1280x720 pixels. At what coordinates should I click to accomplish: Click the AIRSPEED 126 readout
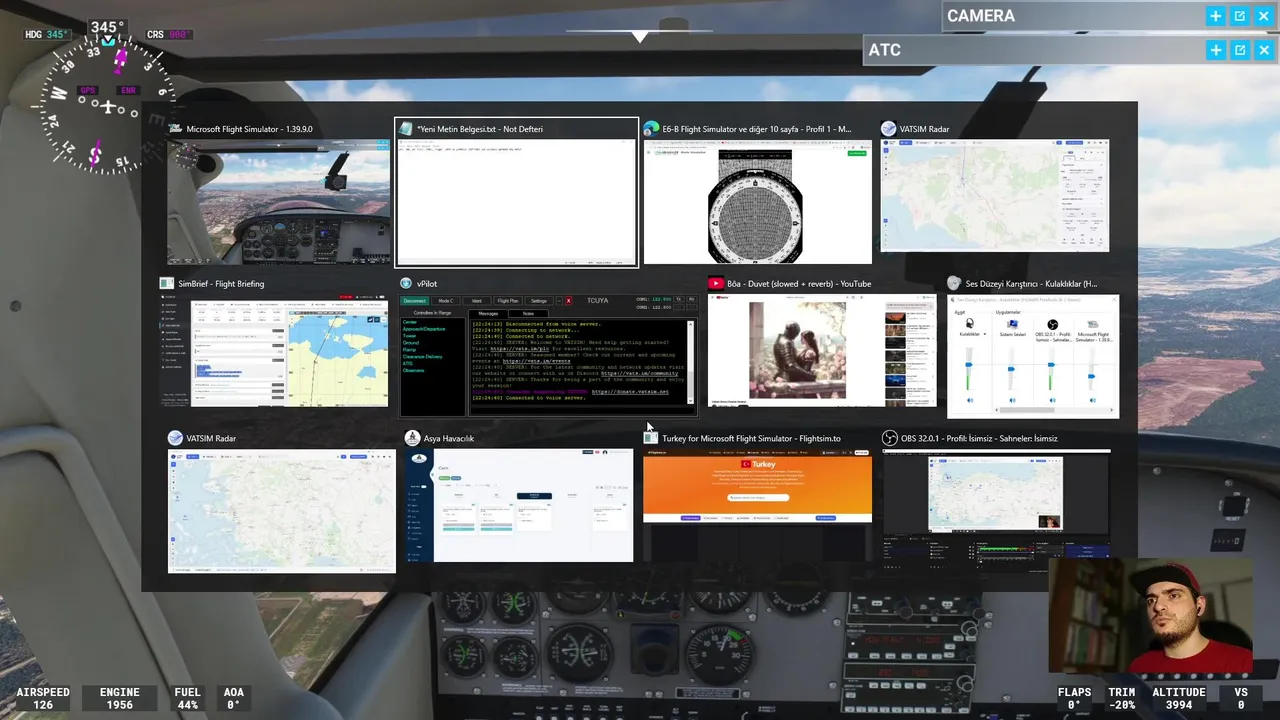43,698
